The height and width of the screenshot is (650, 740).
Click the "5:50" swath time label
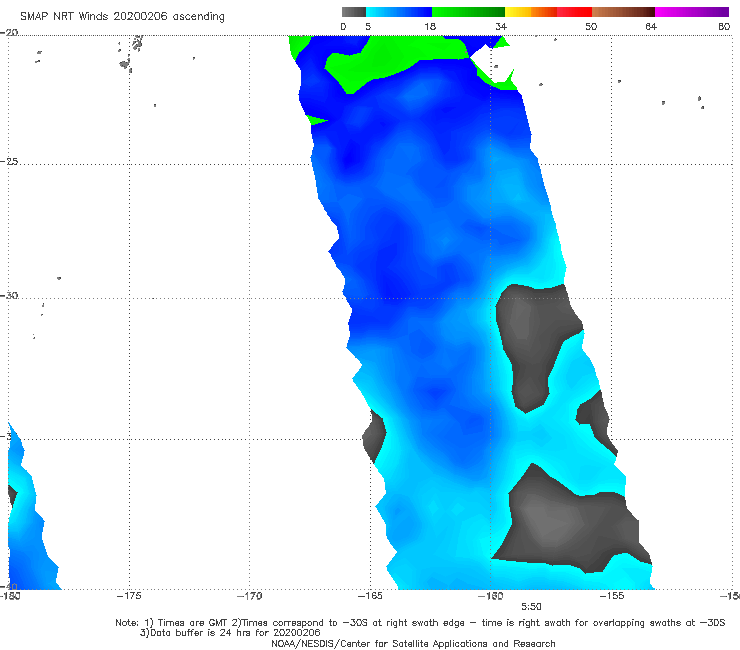click(531, 607)
